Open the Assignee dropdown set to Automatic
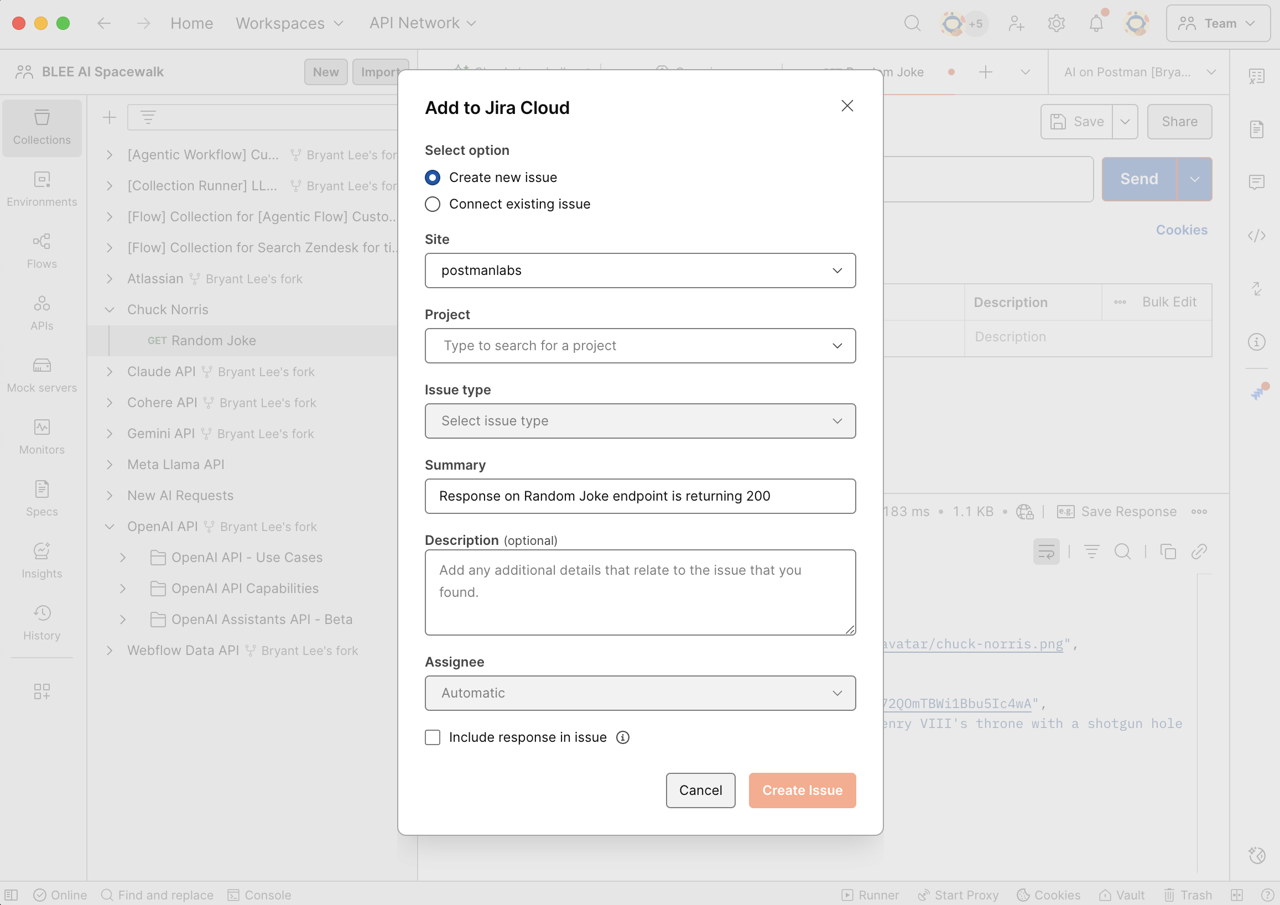 point(640,693)
